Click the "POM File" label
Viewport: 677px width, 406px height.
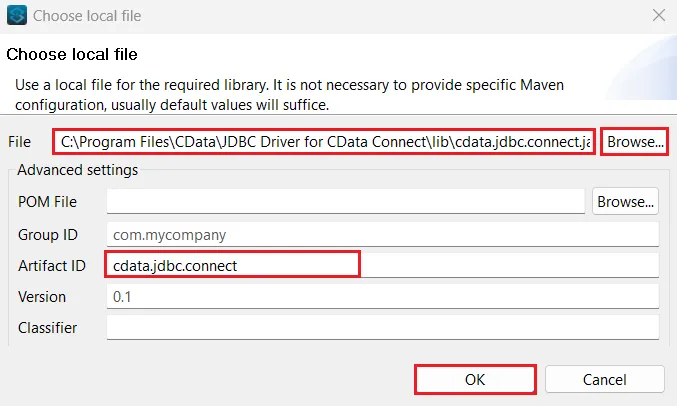[47, 201]
